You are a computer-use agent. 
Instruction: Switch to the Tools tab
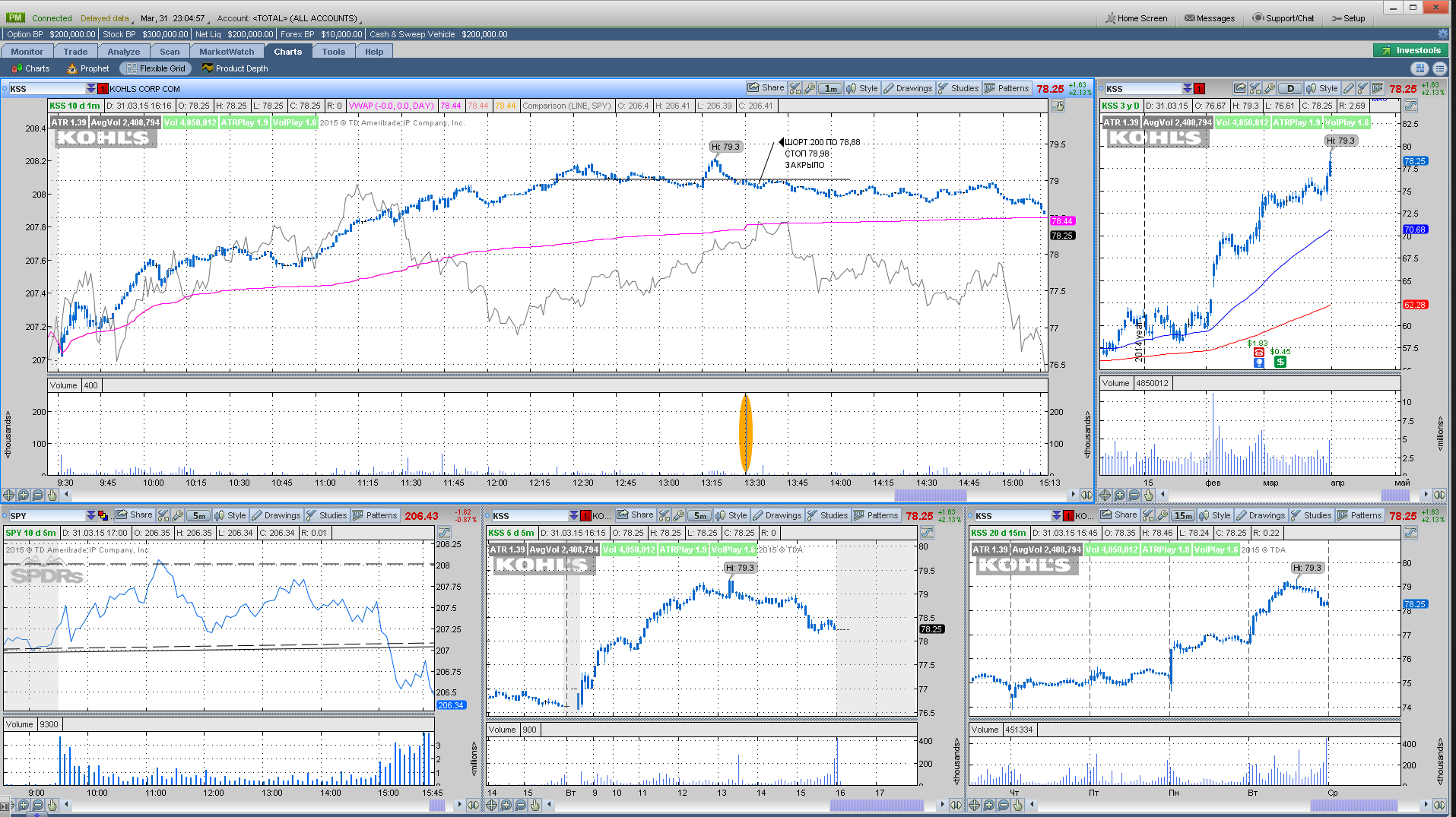pos(333,52)
